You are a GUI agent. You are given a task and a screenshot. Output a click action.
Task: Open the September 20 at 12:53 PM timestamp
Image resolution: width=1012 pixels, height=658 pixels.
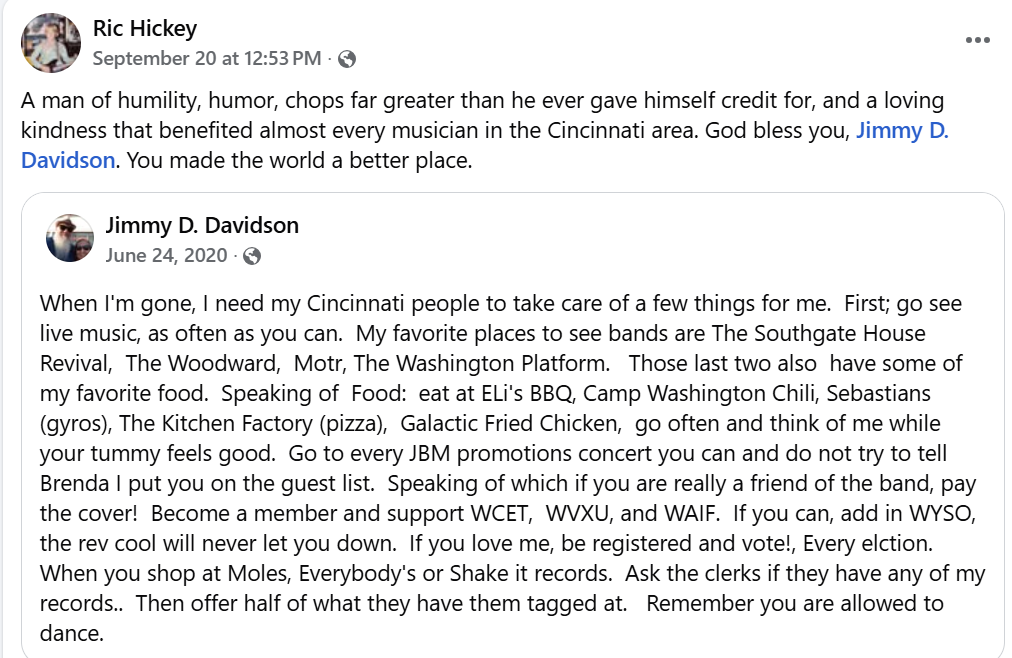pyautogui.click(x=207, y=59)
